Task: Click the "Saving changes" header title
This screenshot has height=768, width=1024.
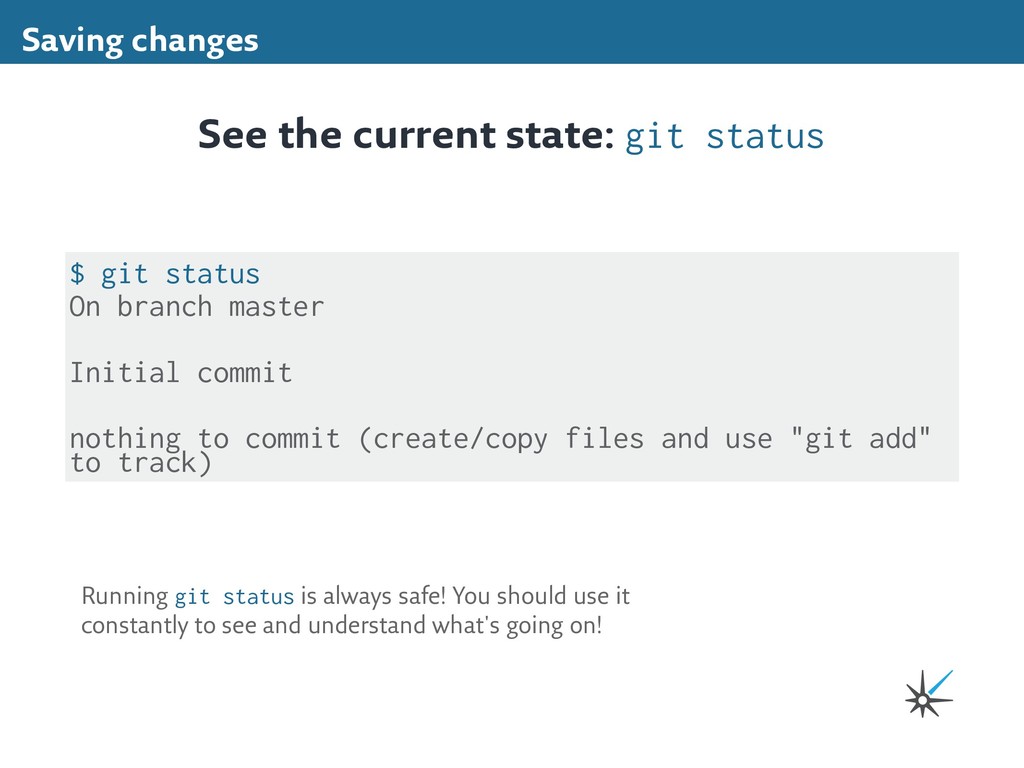Action: 140,40
